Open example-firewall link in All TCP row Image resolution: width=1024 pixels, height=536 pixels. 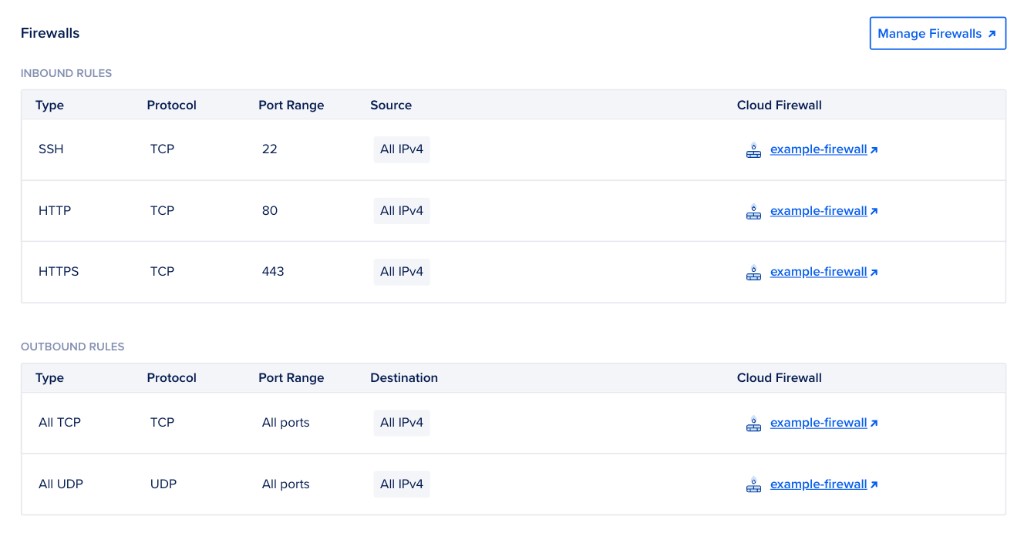click(x=824, y=422)
